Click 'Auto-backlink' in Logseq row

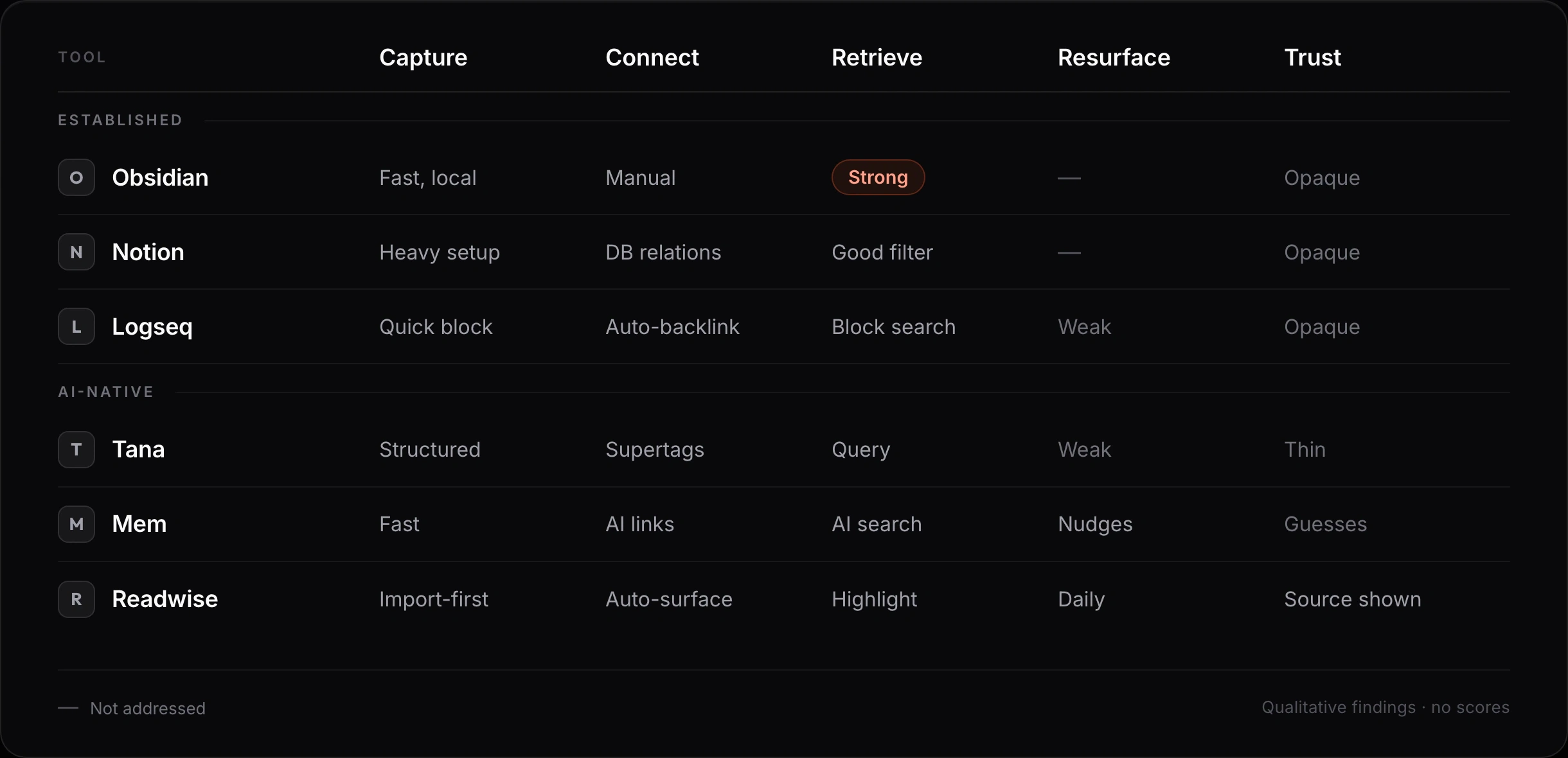pyautogui.click(x=672, y=327)
